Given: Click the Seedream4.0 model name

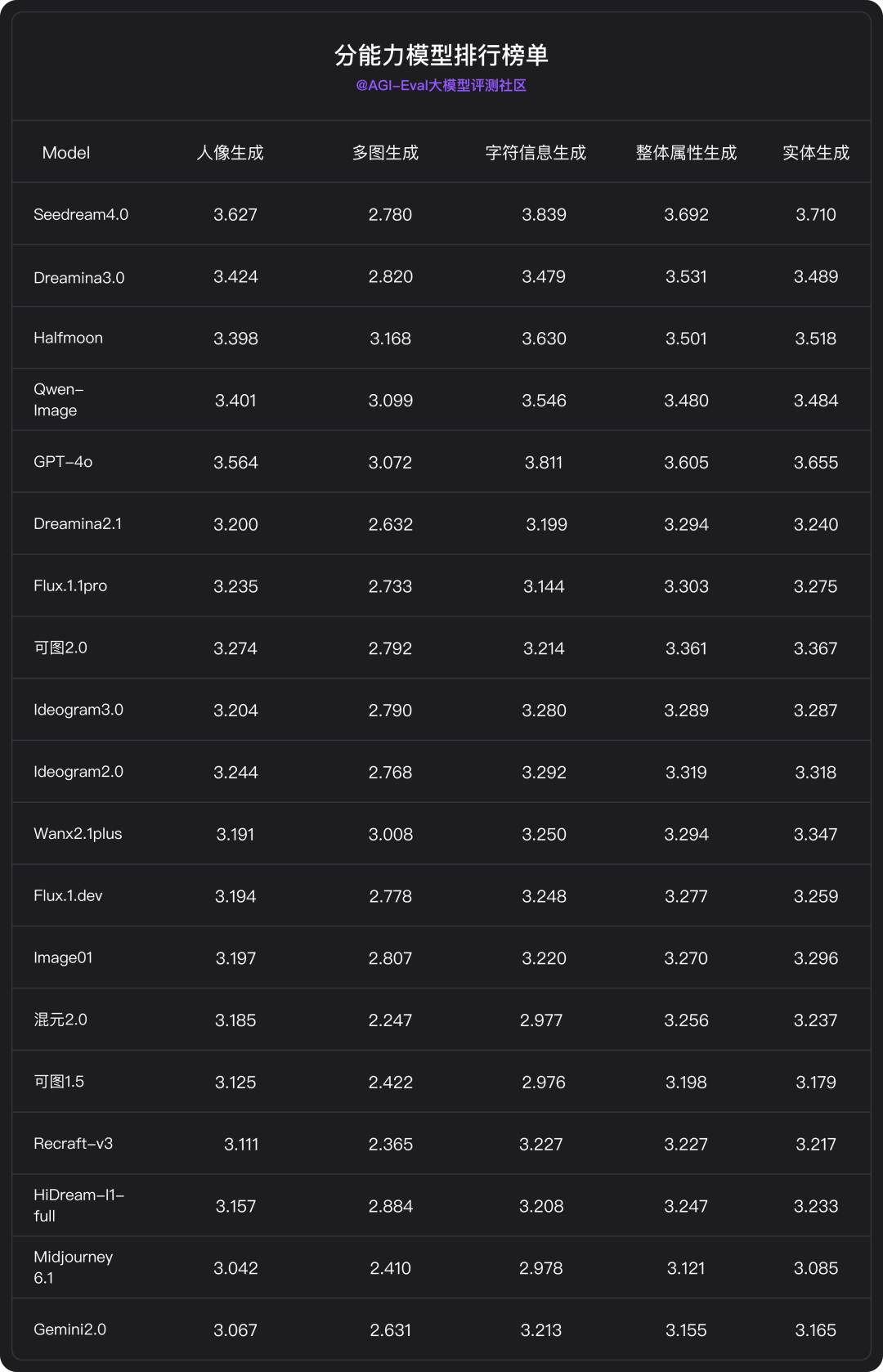Looking at the screenshot, I should [81, 215].
